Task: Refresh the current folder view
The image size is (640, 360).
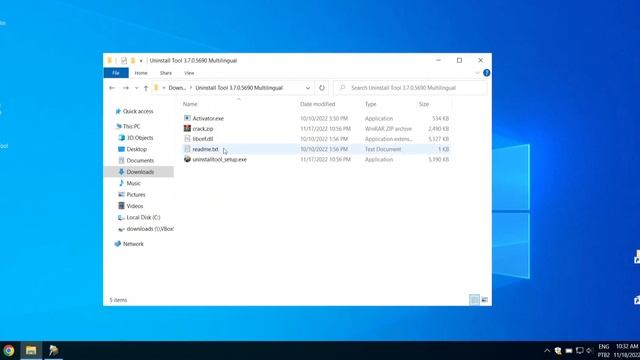Action: (322, 88)
